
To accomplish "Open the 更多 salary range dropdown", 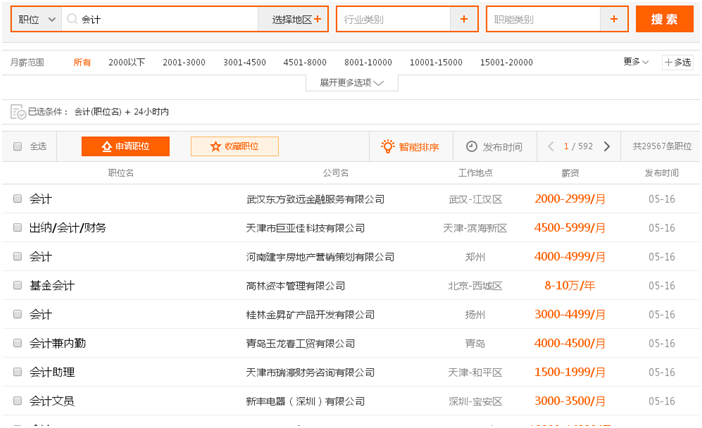I will (x=636, y=62).
